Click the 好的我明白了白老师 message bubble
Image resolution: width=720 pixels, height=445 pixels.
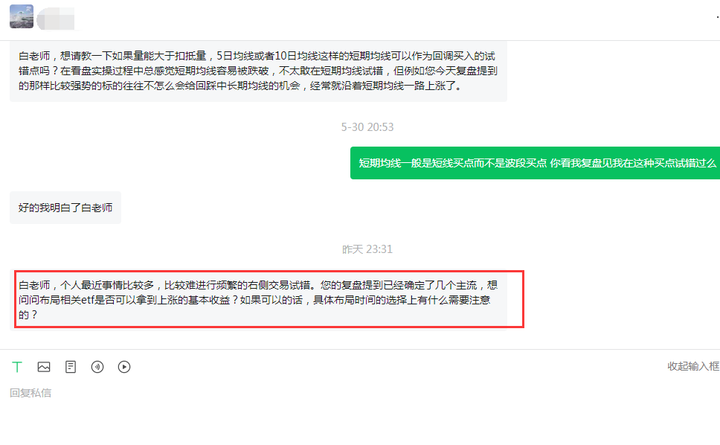click(65, 208)
